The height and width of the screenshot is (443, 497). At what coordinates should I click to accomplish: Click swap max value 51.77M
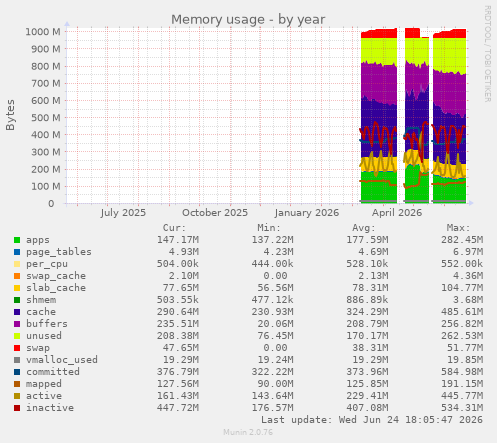(465, 348)
